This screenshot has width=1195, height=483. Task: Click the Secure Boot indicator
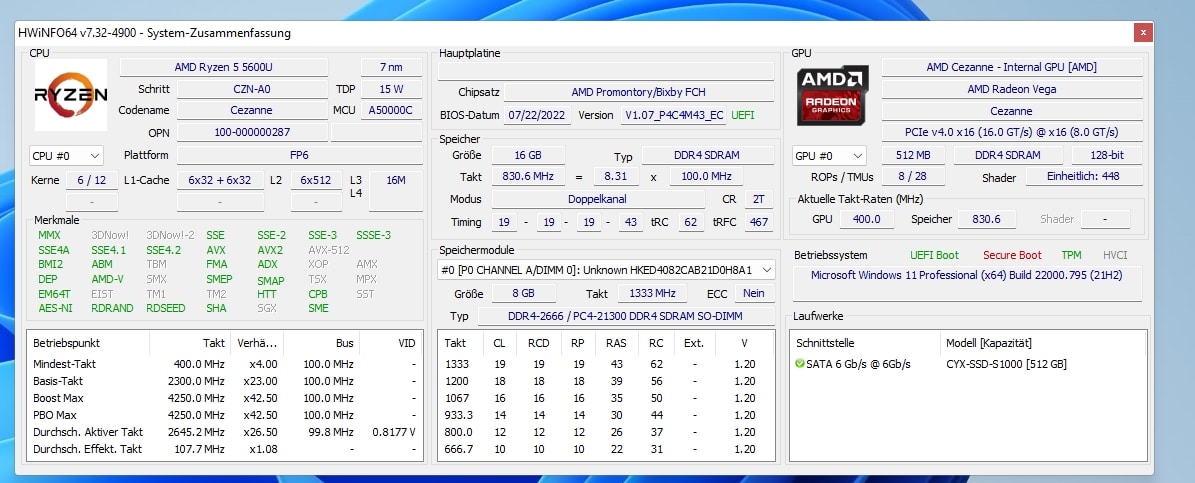coord(1011,255)
